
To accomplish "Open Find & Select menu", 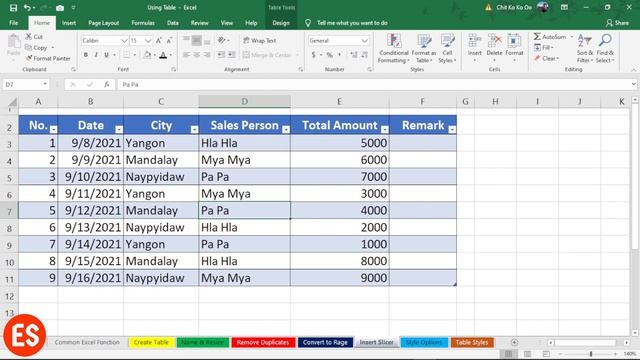I will (x=605, y=48).
